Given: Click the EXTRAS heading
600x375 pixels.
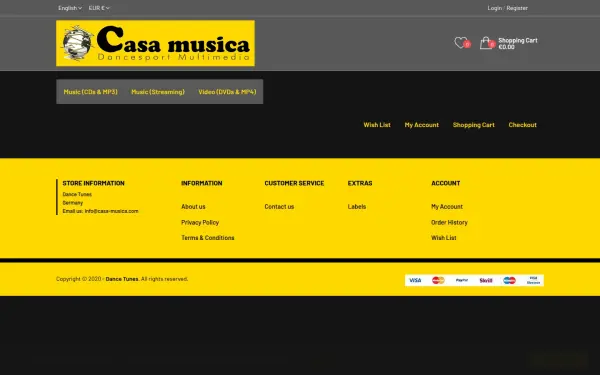Looking at the screenshot, I should [x=360, y=183].
